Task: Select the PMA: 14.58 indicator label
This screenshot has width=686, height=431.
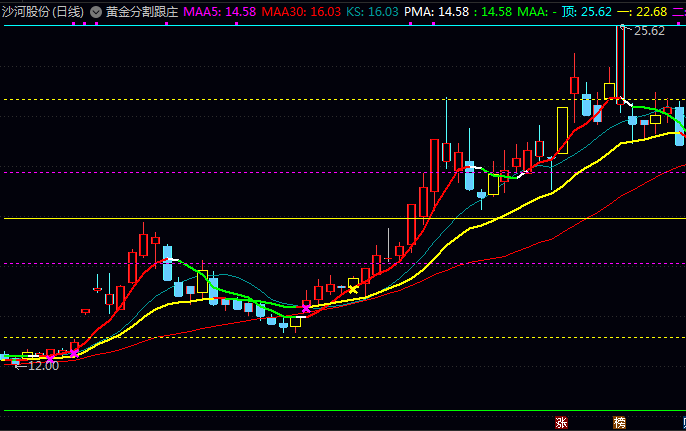Action: [437, 12]
